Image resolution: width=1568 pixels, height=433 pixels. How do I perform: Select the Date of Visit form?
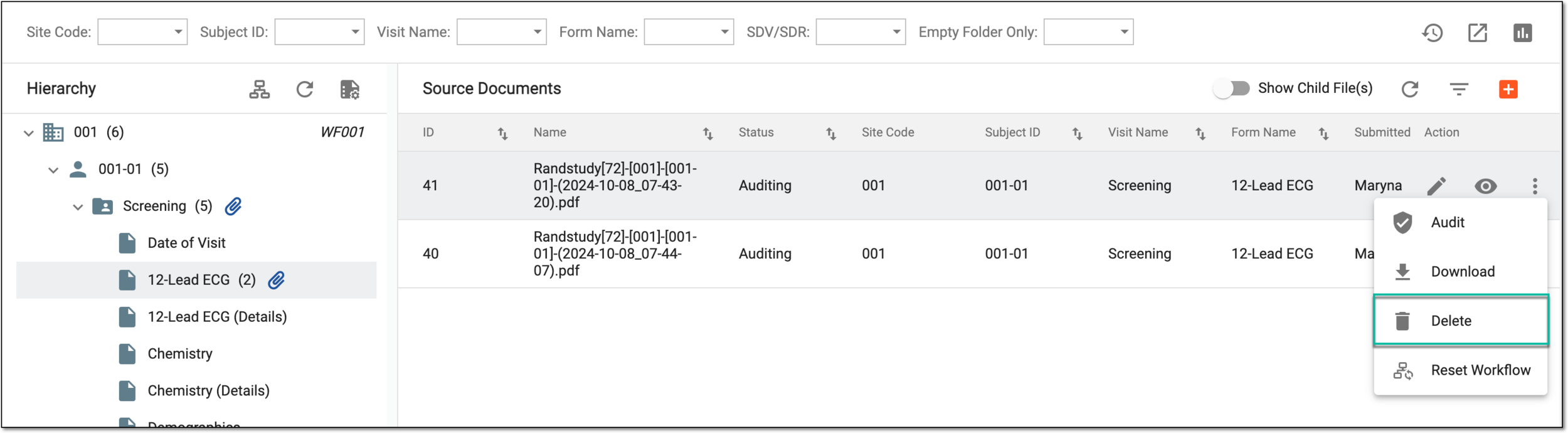(186, 243)
